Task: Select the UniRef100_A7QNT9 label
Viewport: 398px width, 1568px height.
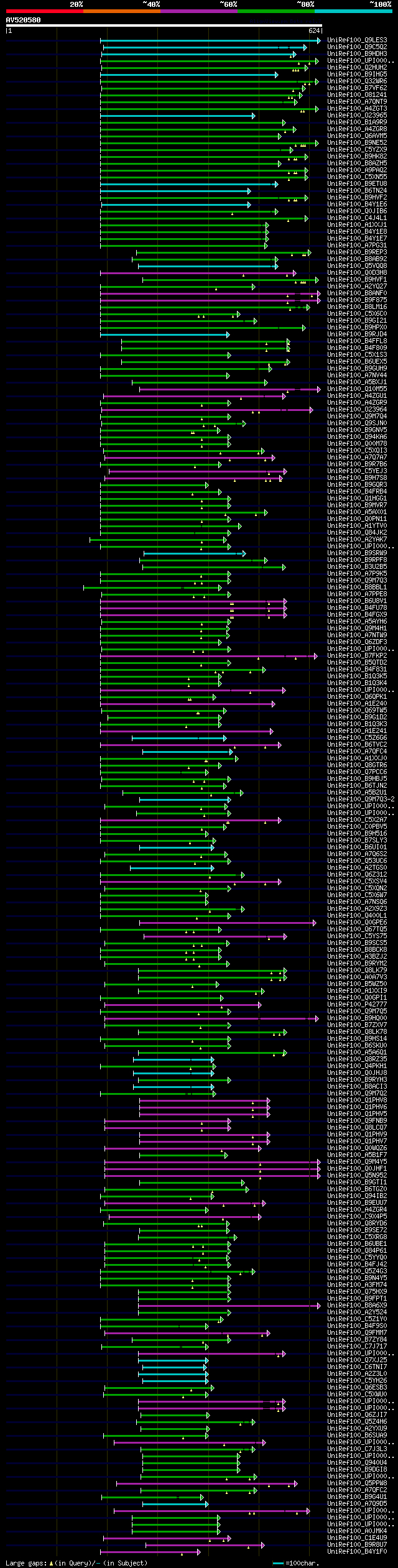Action: [357, 102]
